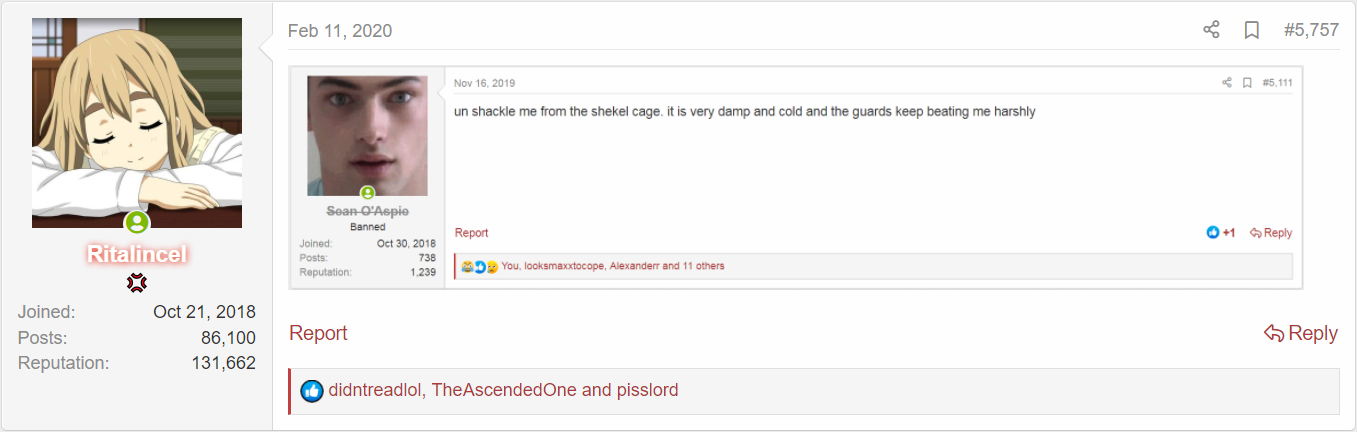Open the Ritalincel username profile
1357x432 pixels.
[137, 255]
